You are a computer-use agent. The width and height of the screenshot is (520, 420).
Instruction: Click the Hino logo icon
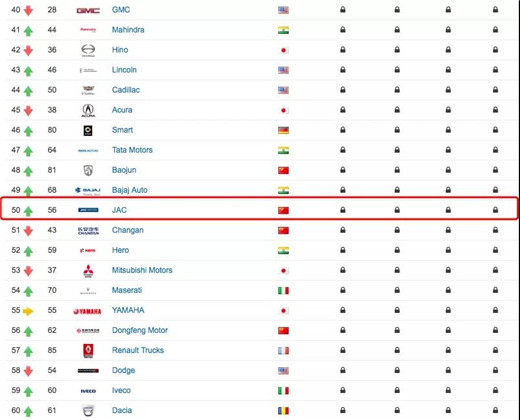tap(88, 50)
